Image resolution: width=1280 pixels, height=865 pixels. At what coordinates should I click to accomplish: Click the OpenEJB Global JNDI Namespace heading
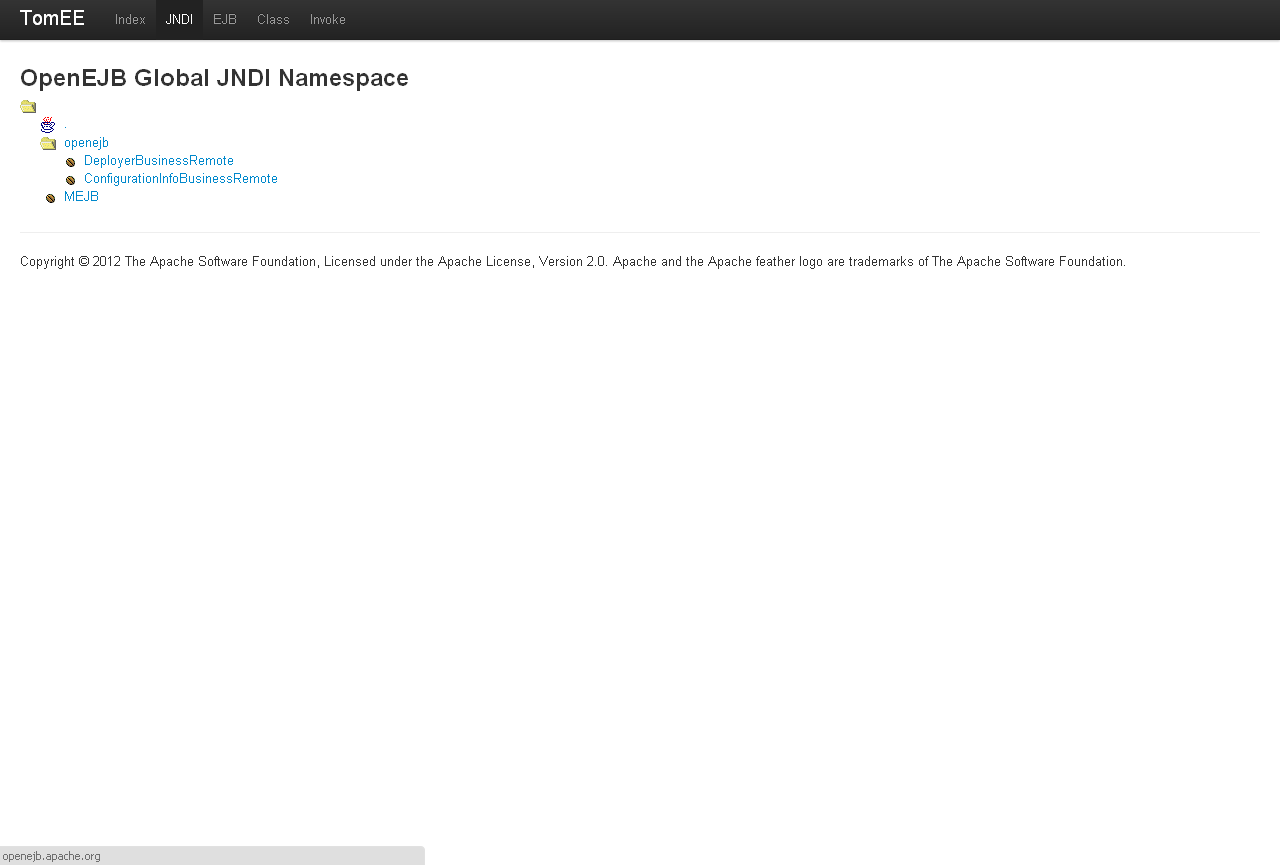[x=214, y=78]
